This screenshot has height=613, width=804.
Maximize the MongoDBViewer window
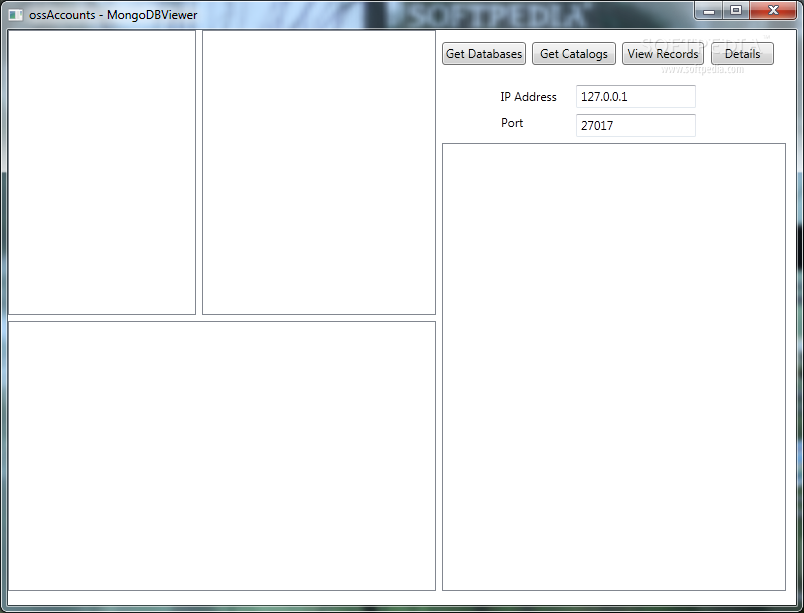tap(736, 11)
